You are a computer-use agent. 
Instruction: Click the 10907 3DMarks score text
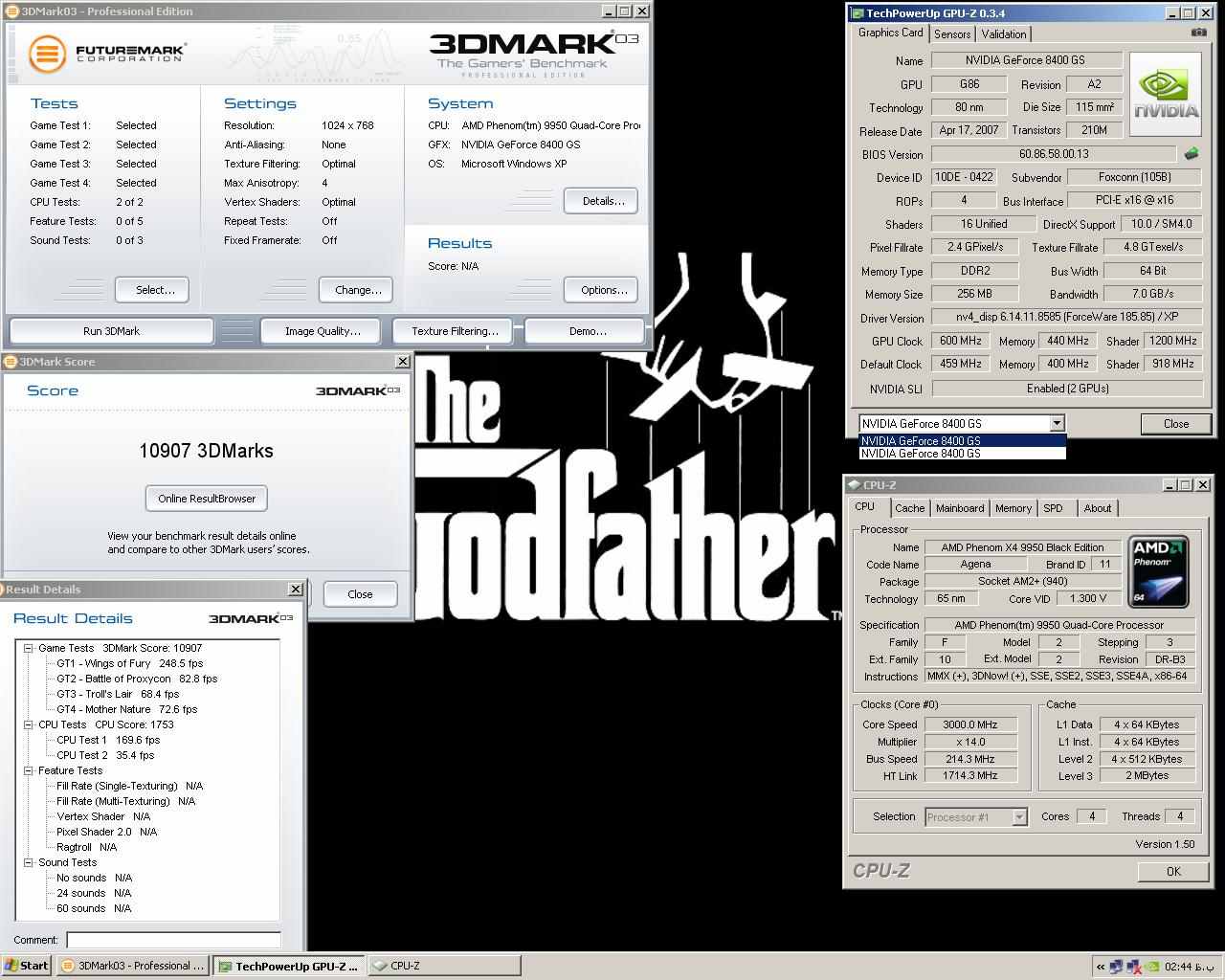click(x=206, y=451)
